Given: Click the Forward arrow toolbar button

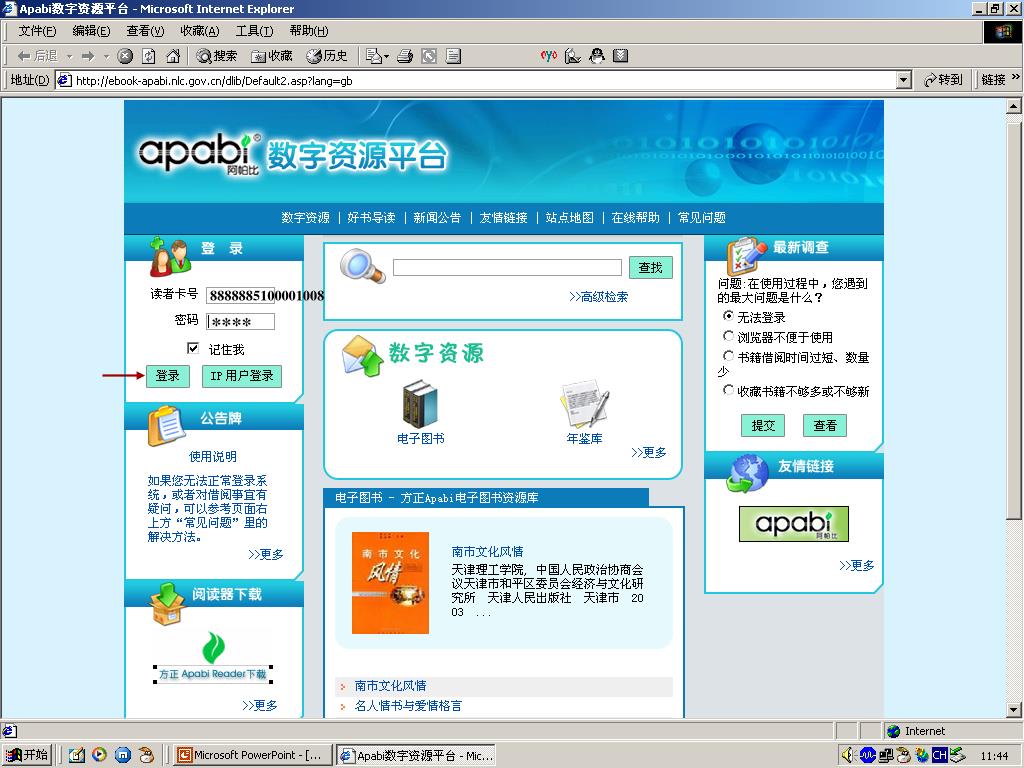Looking at the screenshot, I should [88, 56].
